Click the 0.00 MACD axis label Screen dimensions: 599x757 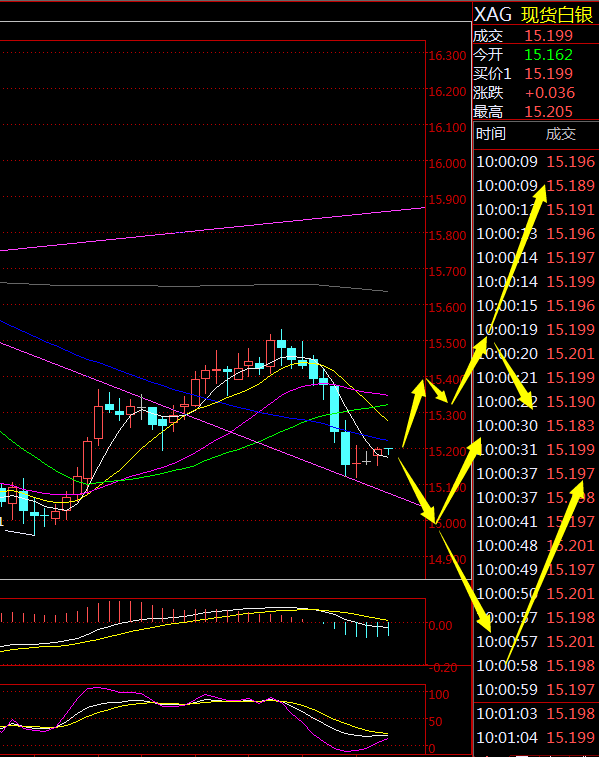point(440,626)
